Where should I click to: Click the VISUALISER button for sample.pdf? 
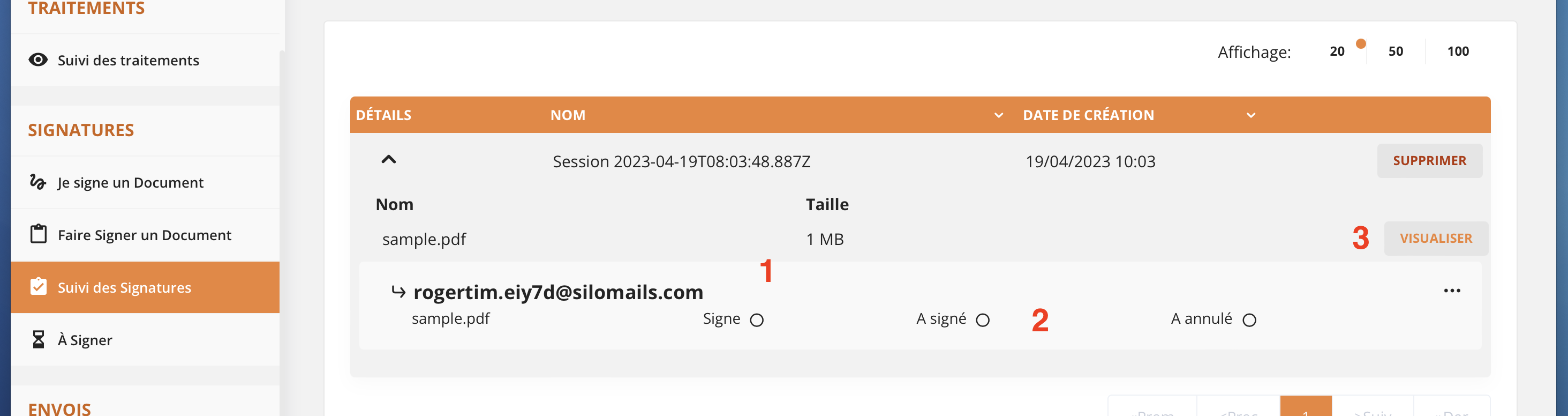[x=1436, y=238]
